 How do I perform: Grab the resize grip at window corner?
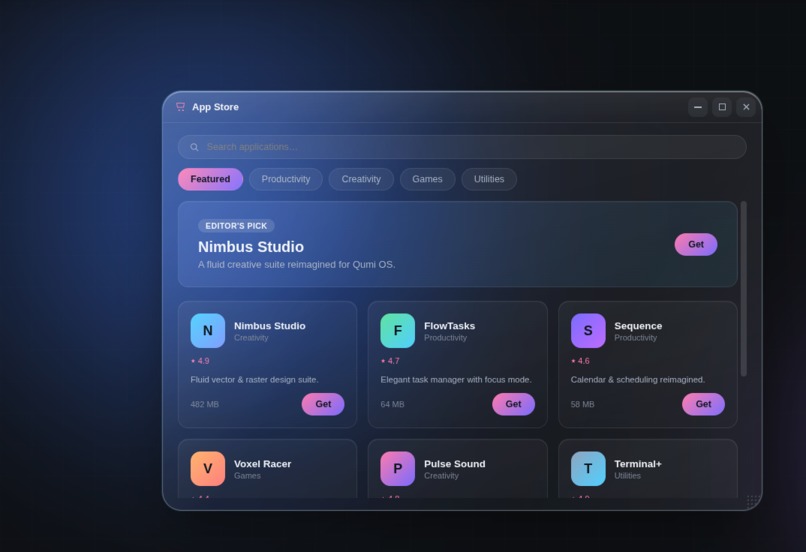pos(753,501)
